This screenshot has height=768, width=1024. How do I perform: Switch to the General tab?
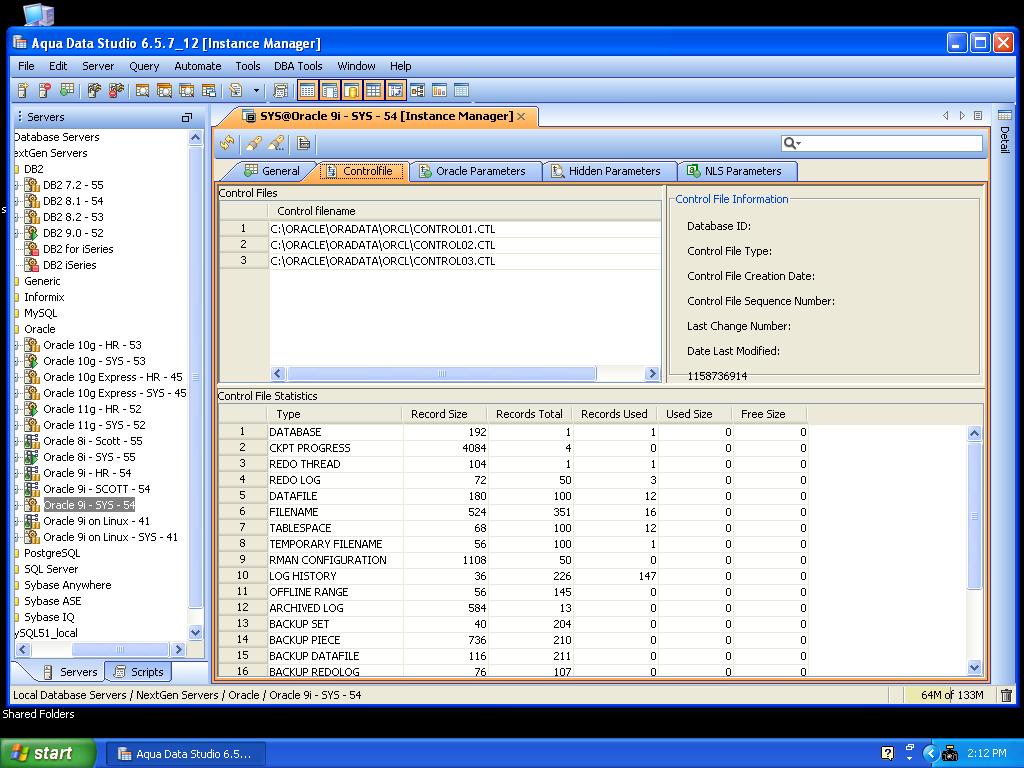point(271,171)
